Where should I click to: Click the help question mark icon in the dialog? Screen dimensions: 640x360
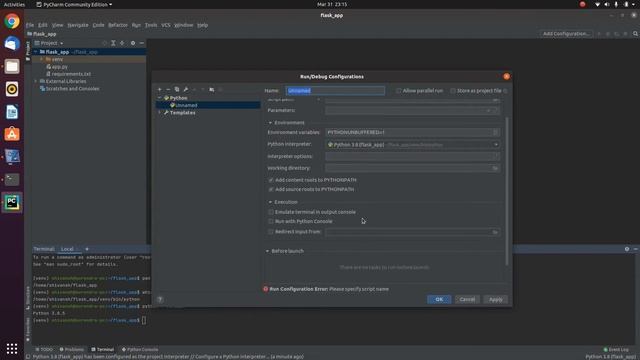coord(160,299)
